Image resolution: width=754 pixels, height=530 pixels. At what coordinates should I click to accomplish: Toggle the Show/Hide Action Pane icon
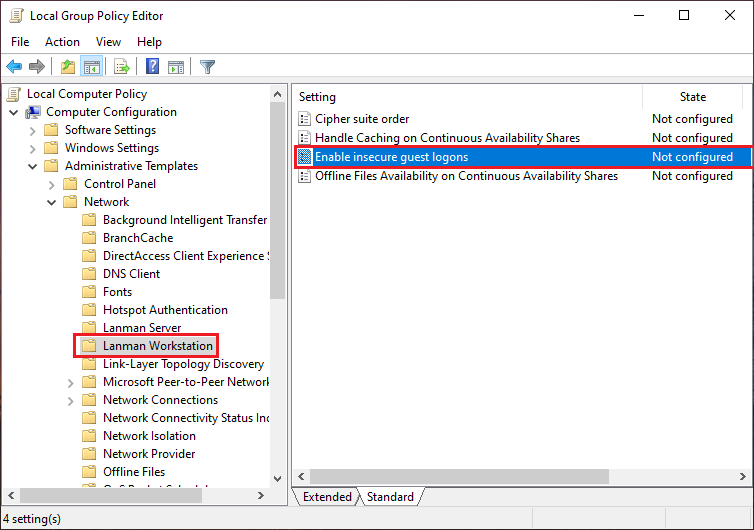(176, 67)
